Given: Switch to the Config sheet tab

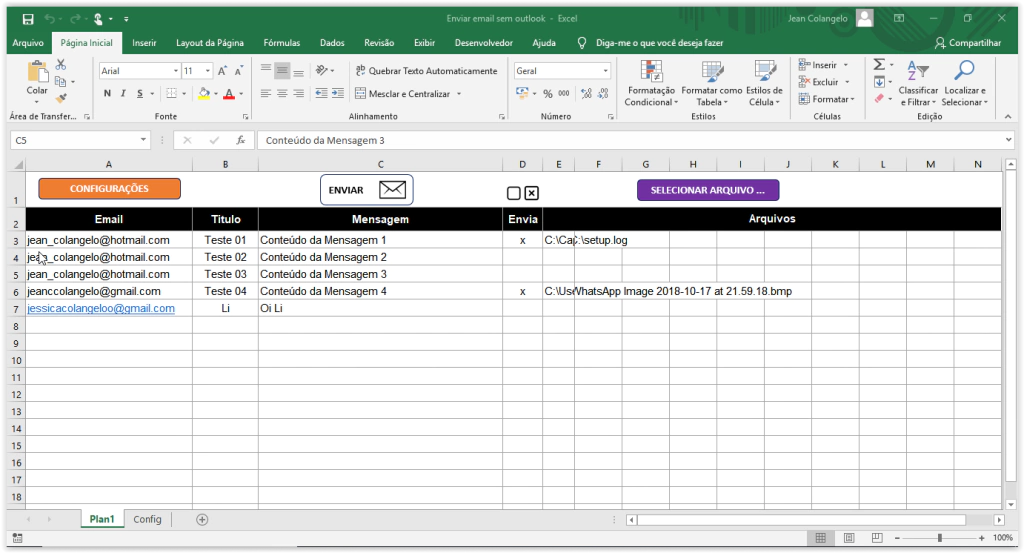Looking at the screenshot, I should [147, 519].
